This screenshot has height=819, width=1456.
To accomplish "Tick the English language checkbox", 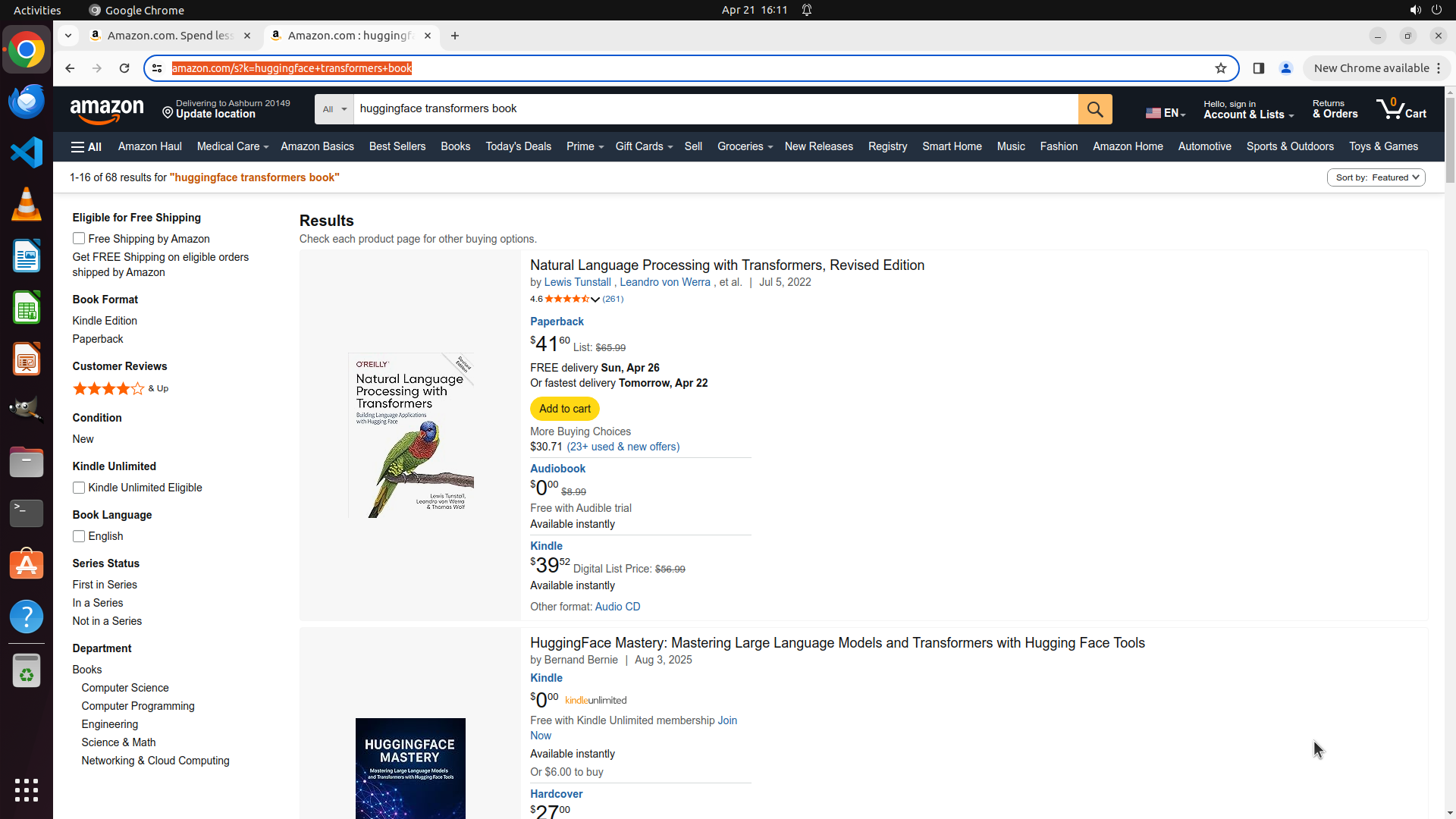I will tap(79, 536).
